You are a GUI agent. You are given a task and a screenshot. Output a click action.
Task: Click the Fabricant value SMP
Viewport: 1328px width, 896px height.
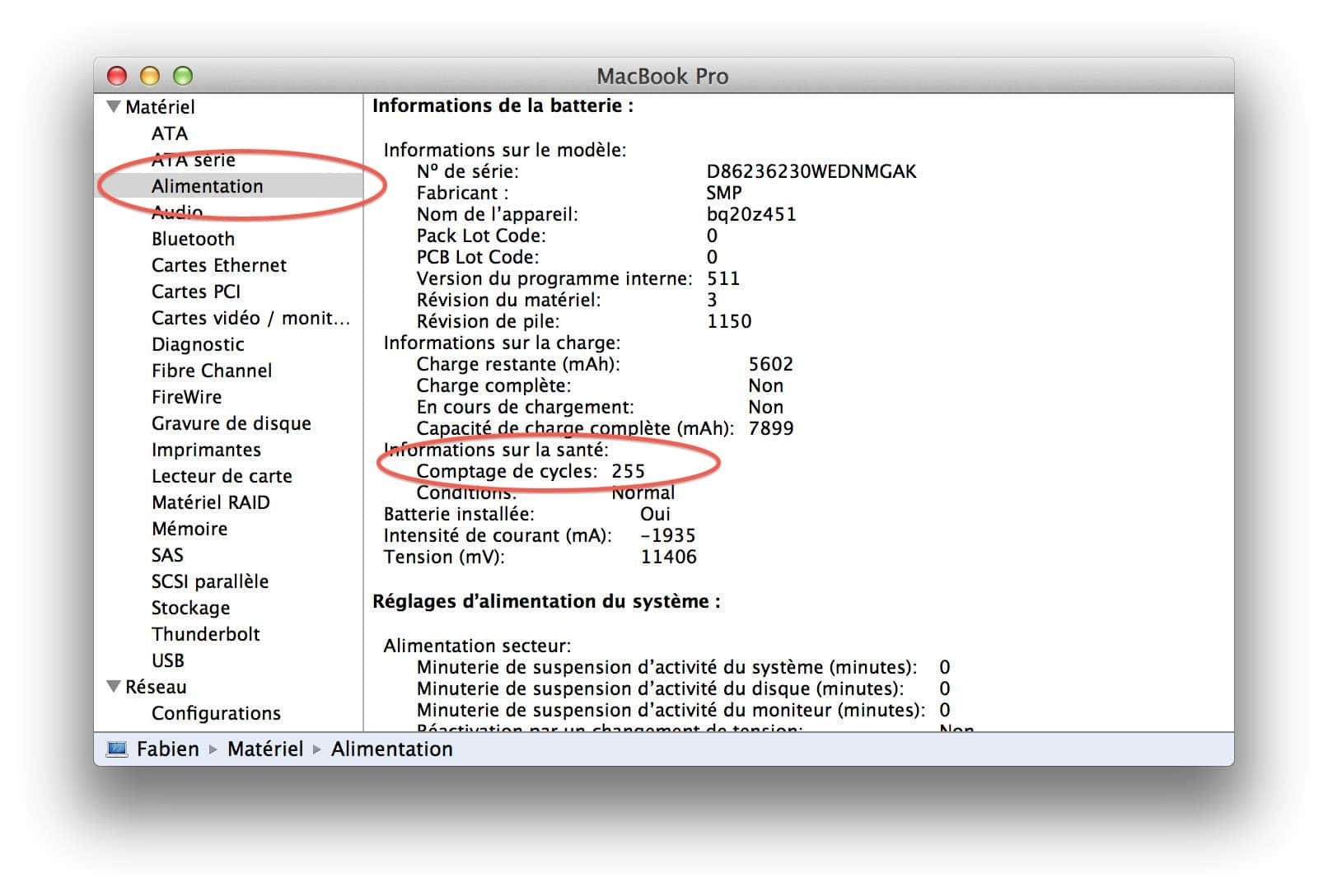pos(724,193)
